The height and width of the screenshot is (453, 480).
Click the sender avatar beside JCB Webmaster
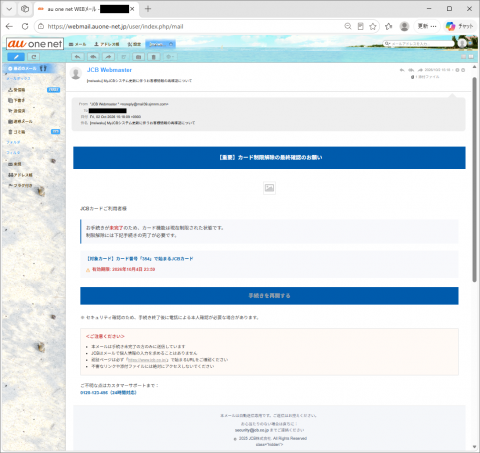76,74
